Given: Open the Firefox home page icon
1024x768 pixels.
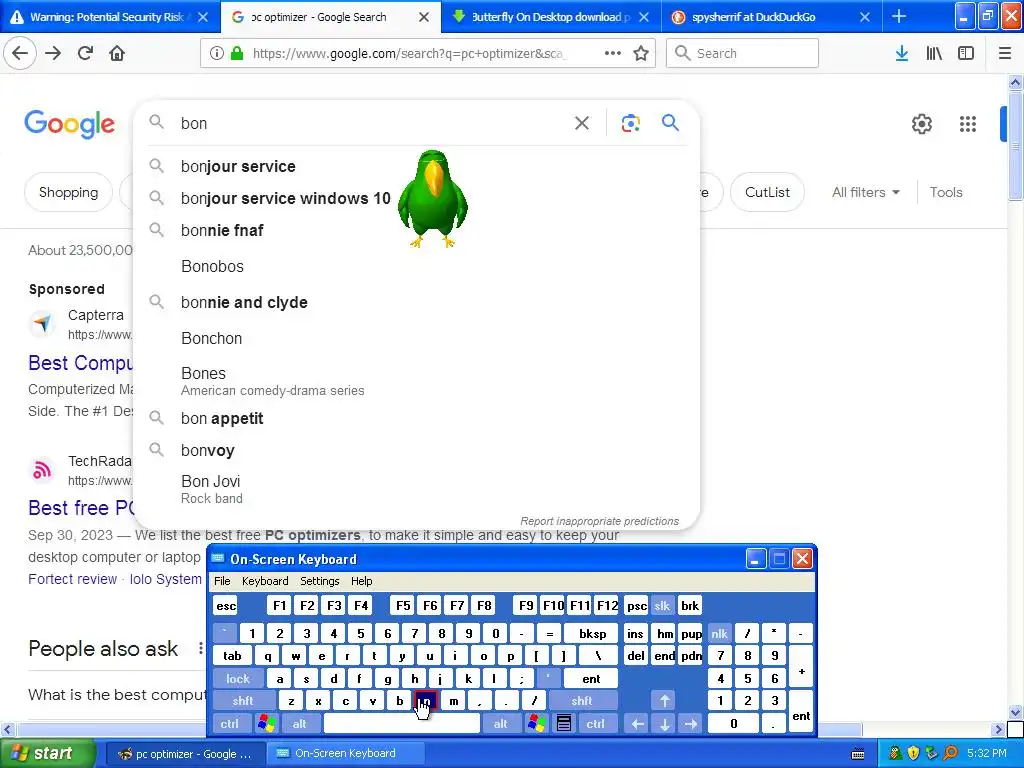Looking at the screenshot, I should coord(117,54).
